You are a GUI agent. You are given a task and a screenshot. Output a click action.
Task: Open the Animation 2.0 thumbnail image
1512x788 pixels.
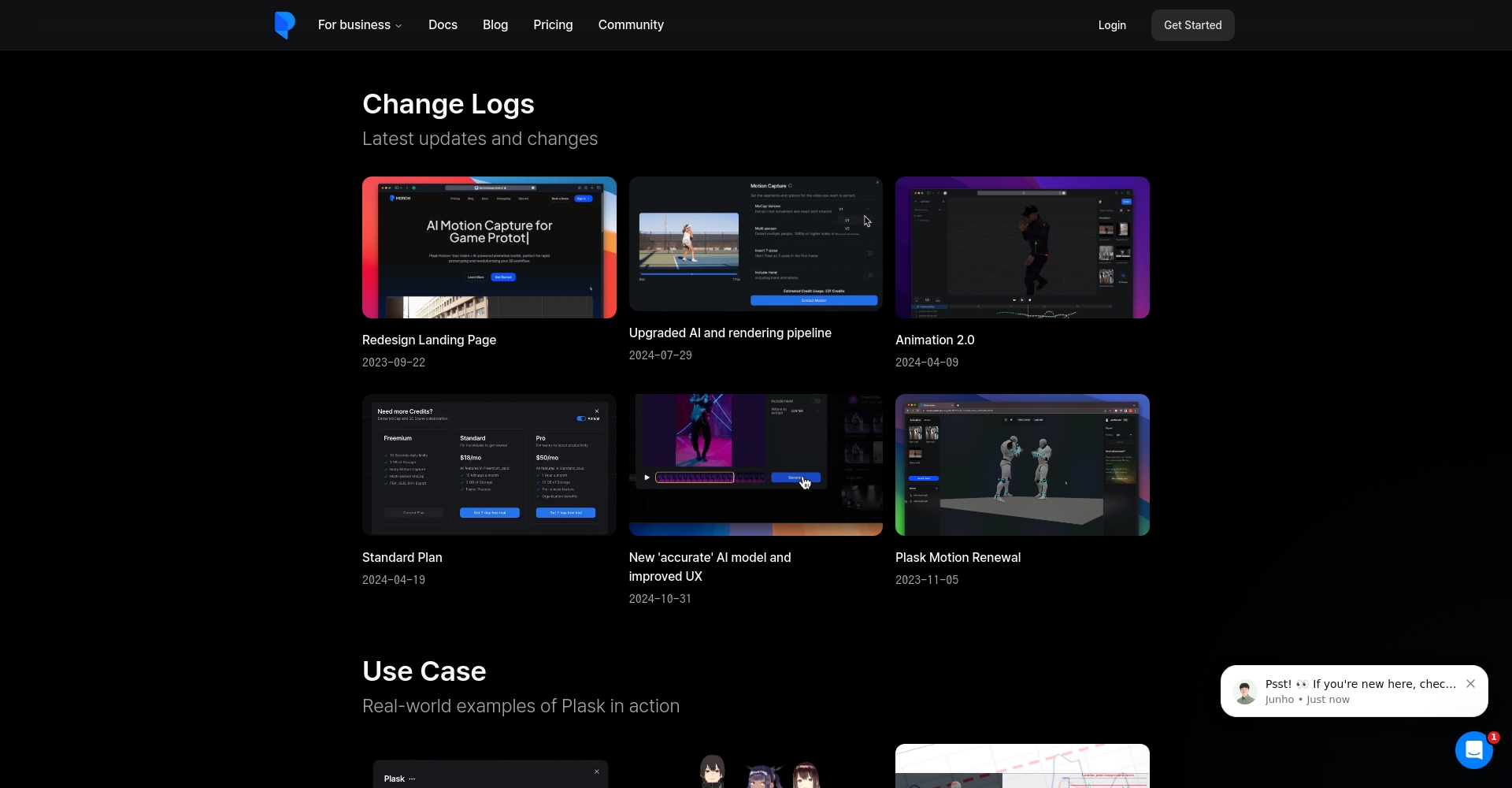pyautogui.click(x=1022, y=247)
